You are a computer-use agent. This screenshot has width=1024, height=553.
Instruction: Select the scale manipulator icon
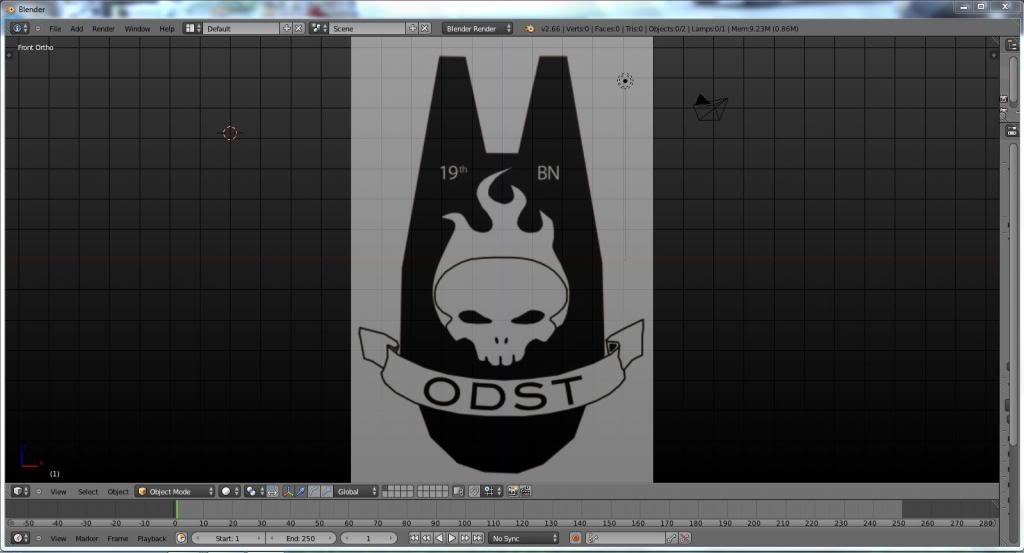tap(327, 491)
